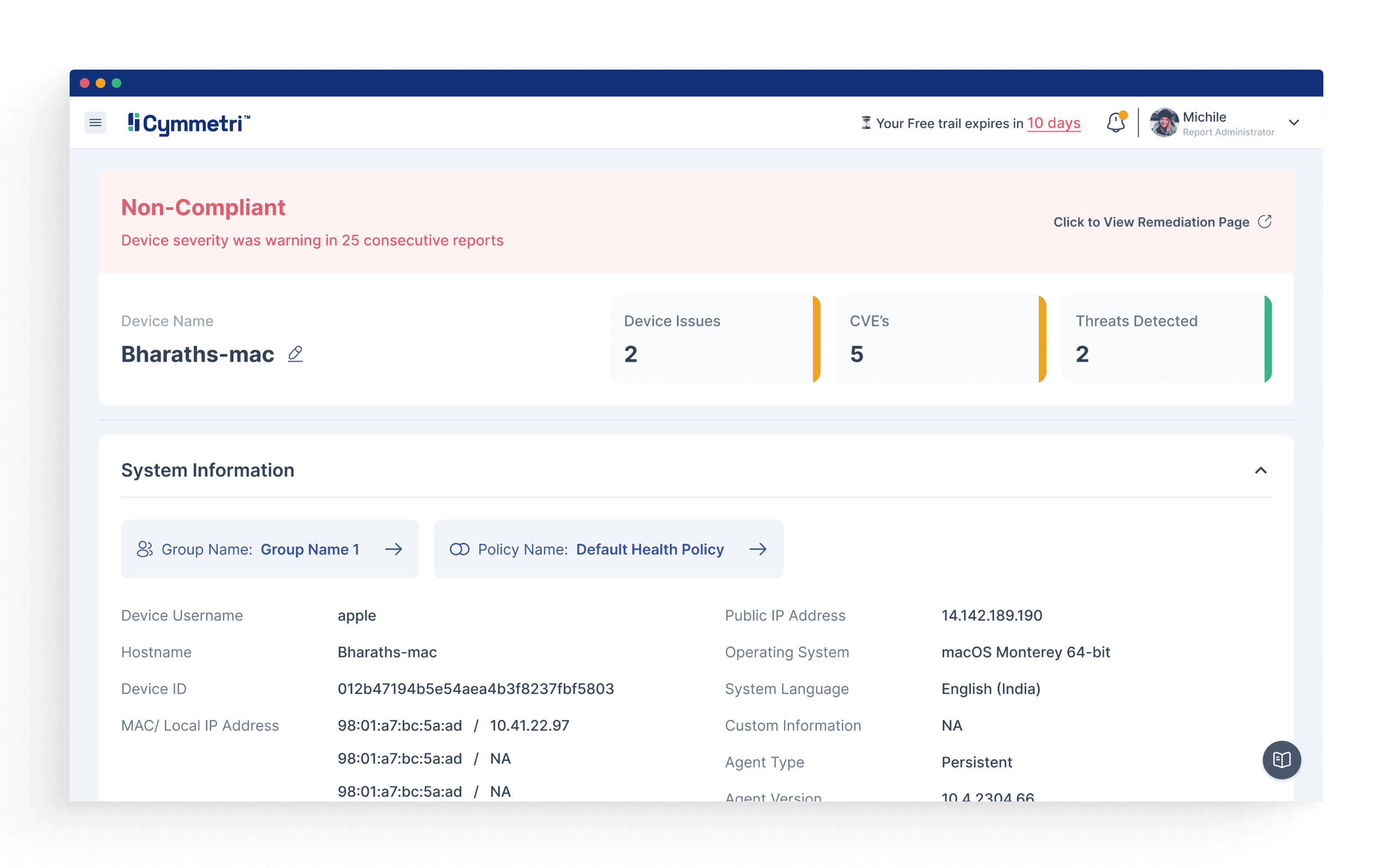The width and height of the screenshot is (1393, 868).
Task: Collapse the System Information section
Action: (1260, 471)
